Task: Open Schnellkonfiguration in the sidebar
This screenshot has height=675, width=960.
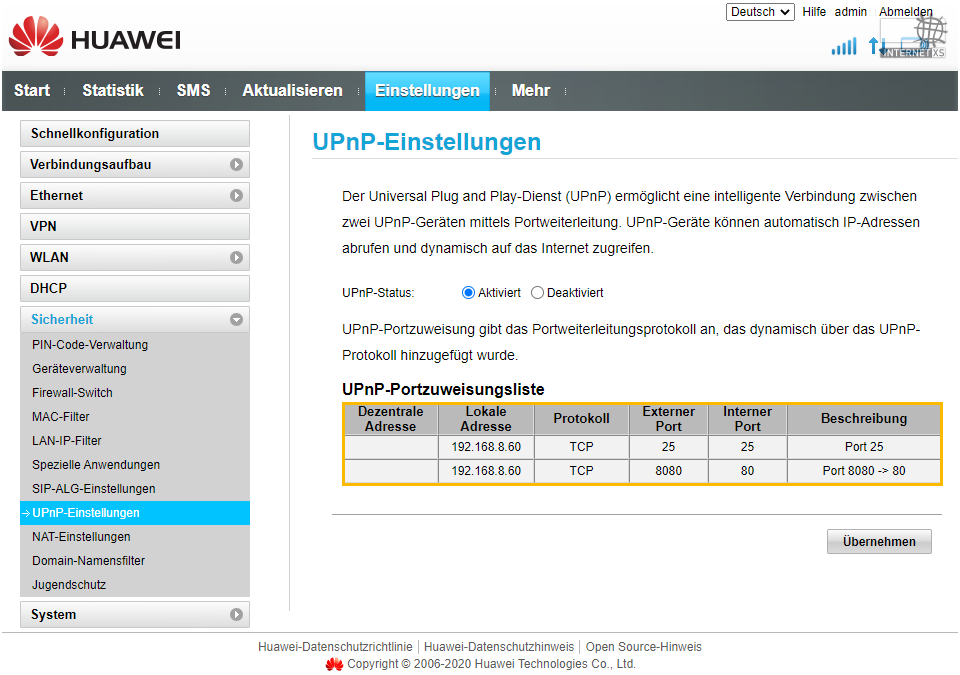Action: (135, 134)
